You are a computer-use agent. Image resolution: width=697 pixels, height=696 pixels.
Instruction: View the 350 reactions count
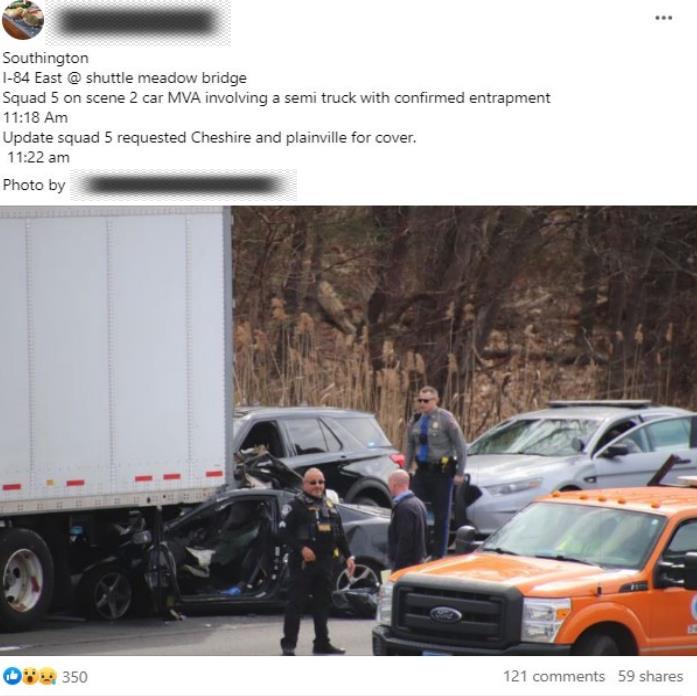[75, 677]
